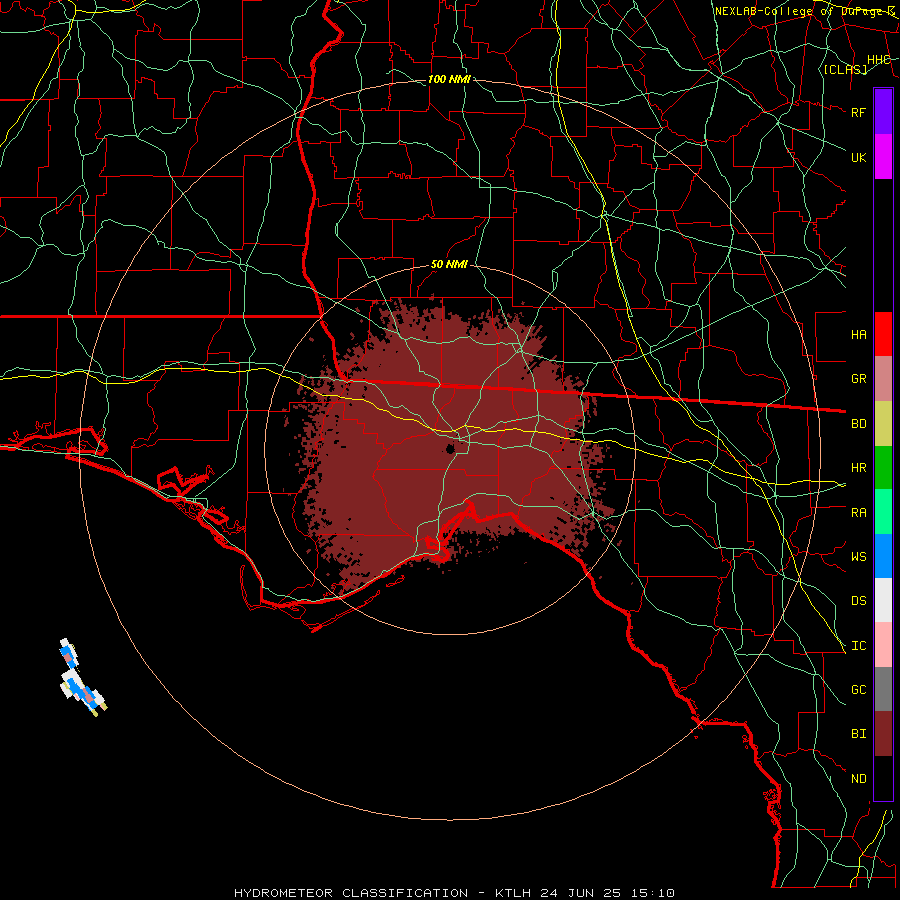Image resolution: width=900 pixels, height=900 pixels.
Task: Click the HA red legend swatch
Action: tap(883, 334)
